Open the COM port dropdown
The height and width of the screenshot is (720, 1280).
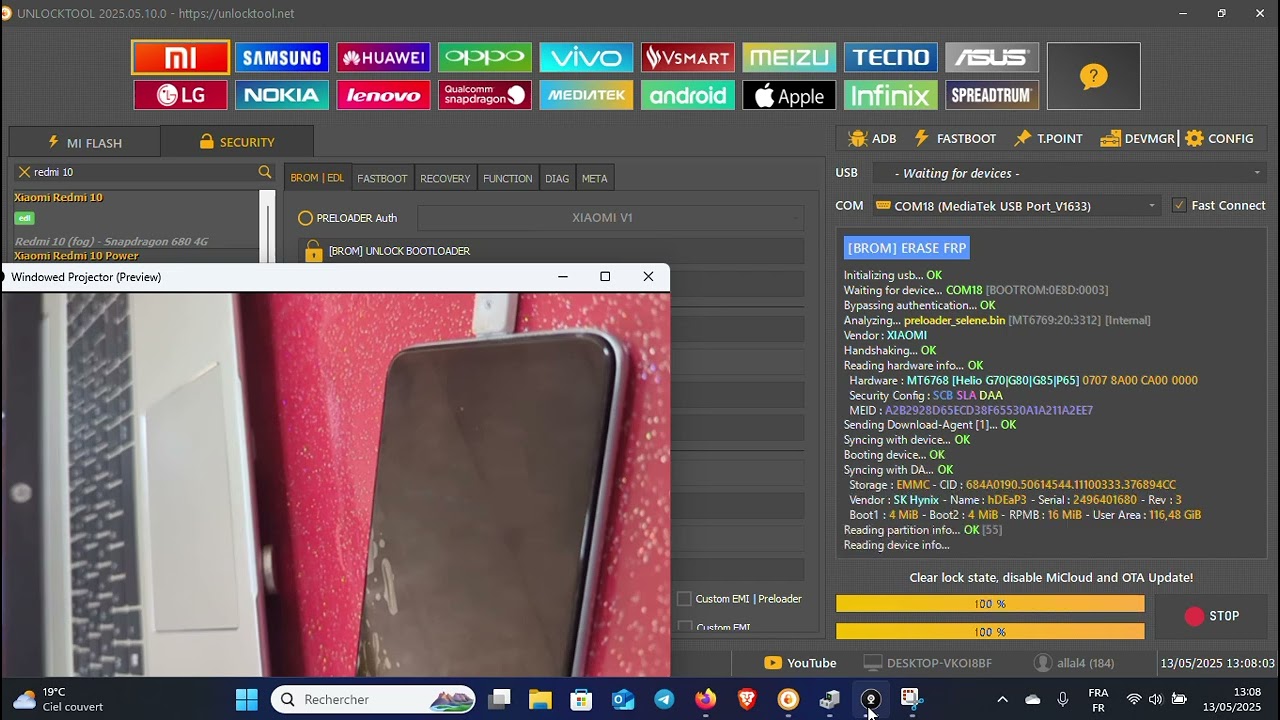click(1016, 206)
